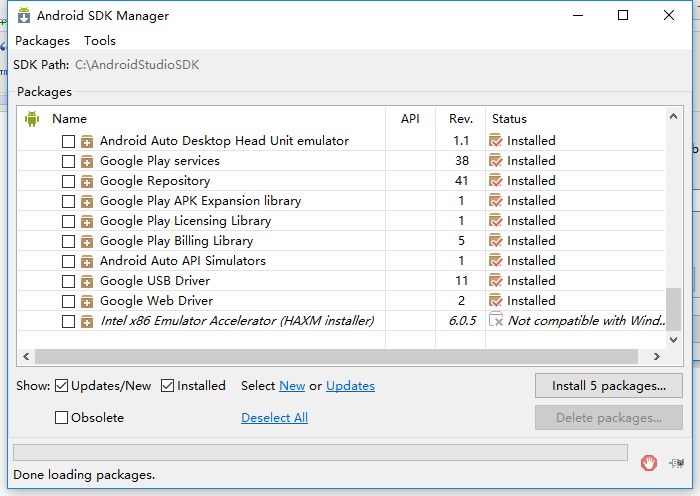Click installed status icon for Google USB Driver
This screenshot has height=496, width=700.
(x=496, y=281)
